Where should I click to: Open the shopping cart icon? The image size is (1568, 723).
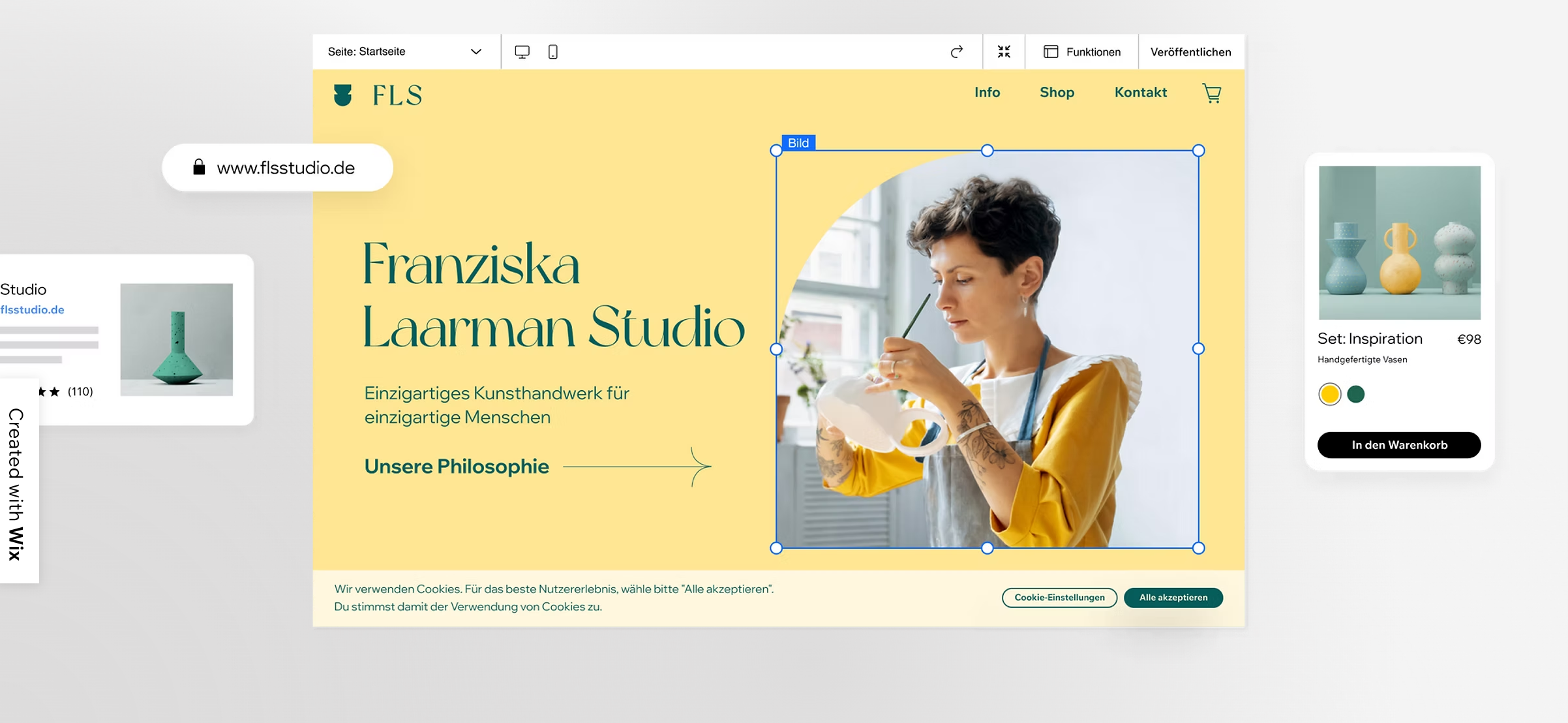pos(1212,93)
